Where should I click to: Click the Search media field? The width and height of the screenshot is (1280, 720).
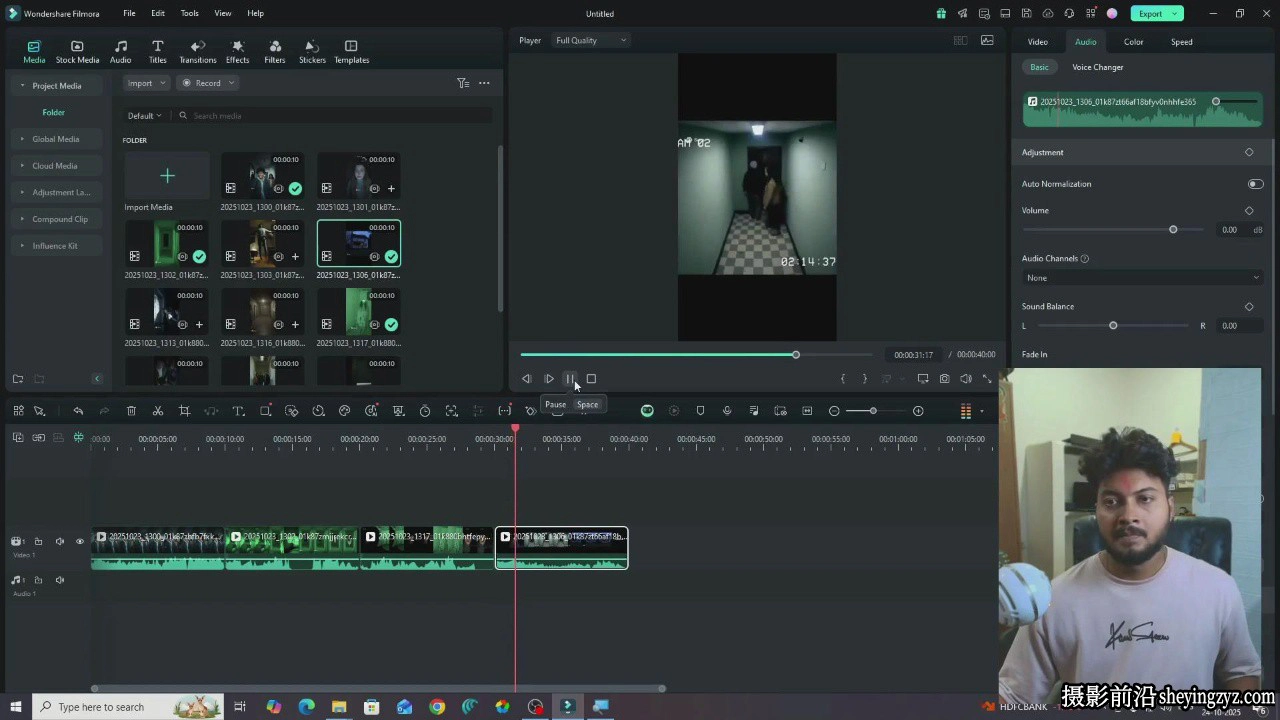pos(334,116)
